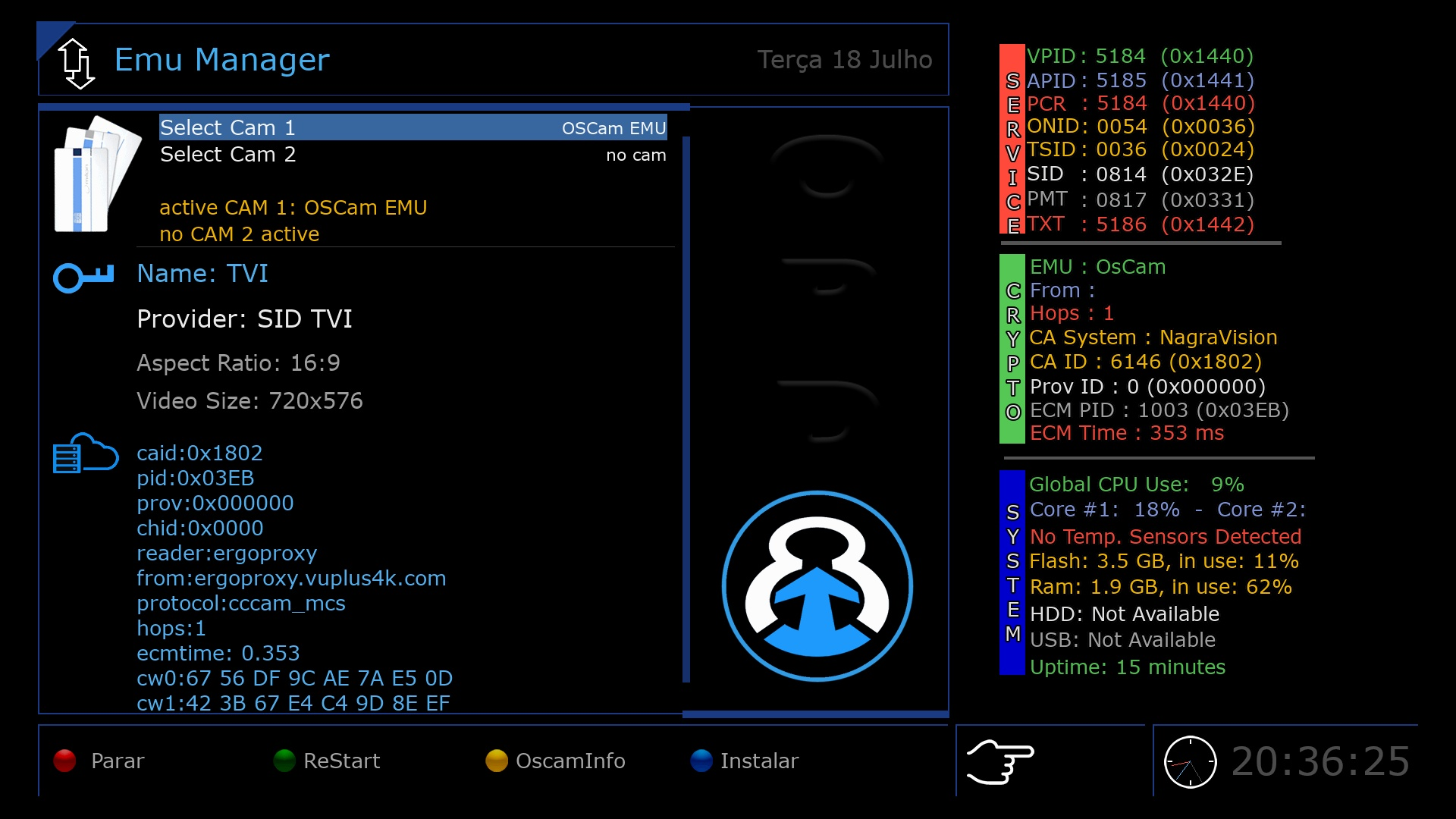Click Flash: 3.5 GB usage entry
Image resolution: width=1456 pixels, height=819 pixels.
1164,562
